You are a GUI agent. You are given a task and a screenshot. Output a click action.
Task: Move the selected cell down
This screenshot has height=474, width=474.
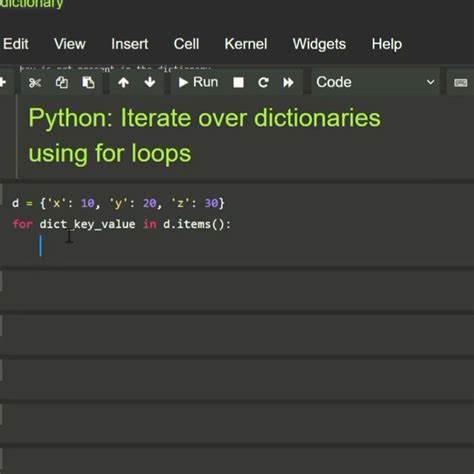click(150, 82)
